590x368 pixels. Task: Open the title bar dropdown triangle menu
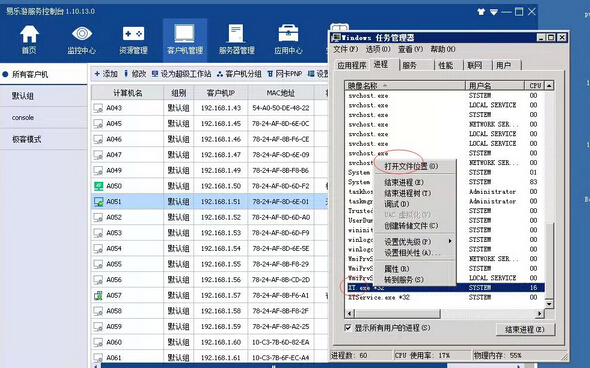[x=494, y=12]
